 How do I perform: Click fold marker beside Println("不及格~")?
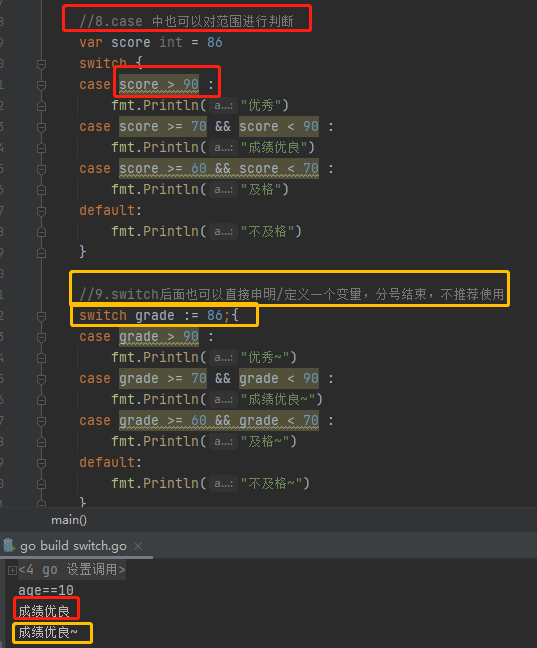pos(41,484)
